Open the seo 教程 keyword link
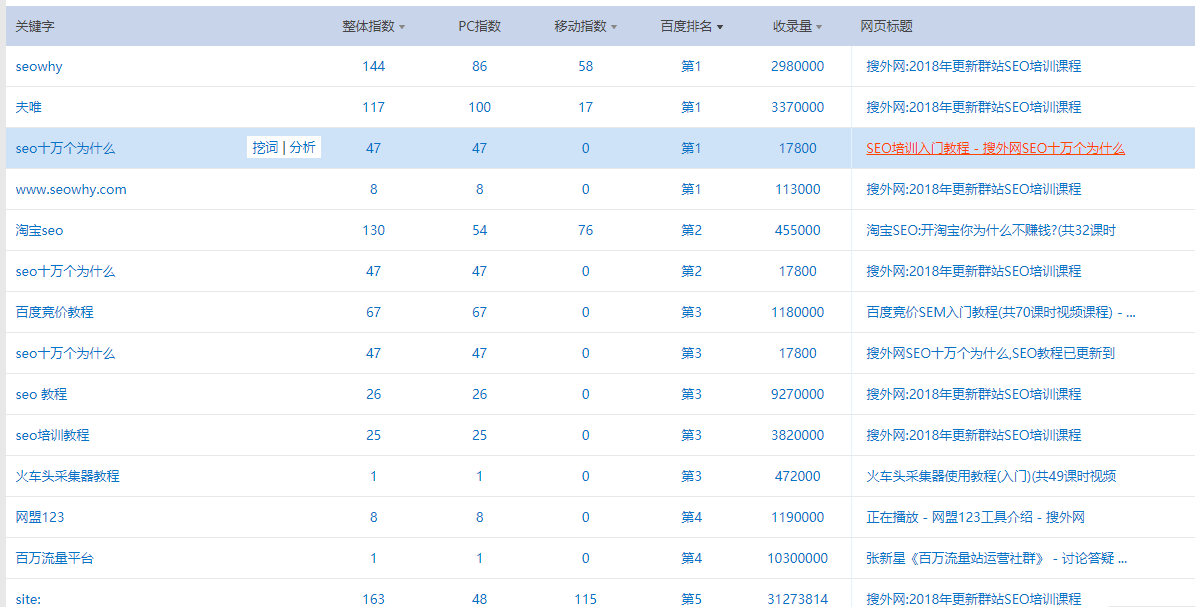The image size is (1195, 607). click(41, 394)
